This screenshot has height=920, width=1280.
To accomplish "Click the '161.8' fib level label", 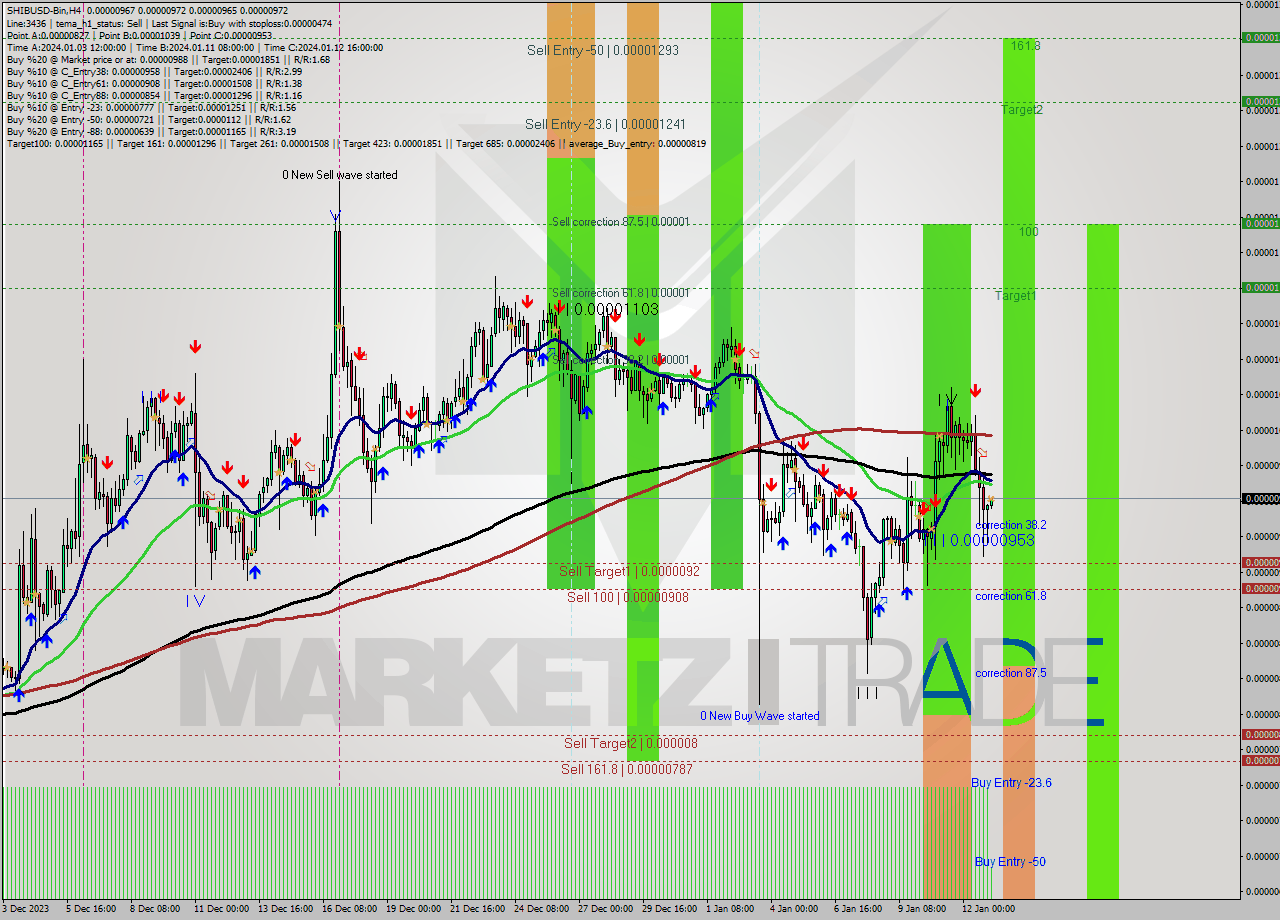I will (1025, 46).
